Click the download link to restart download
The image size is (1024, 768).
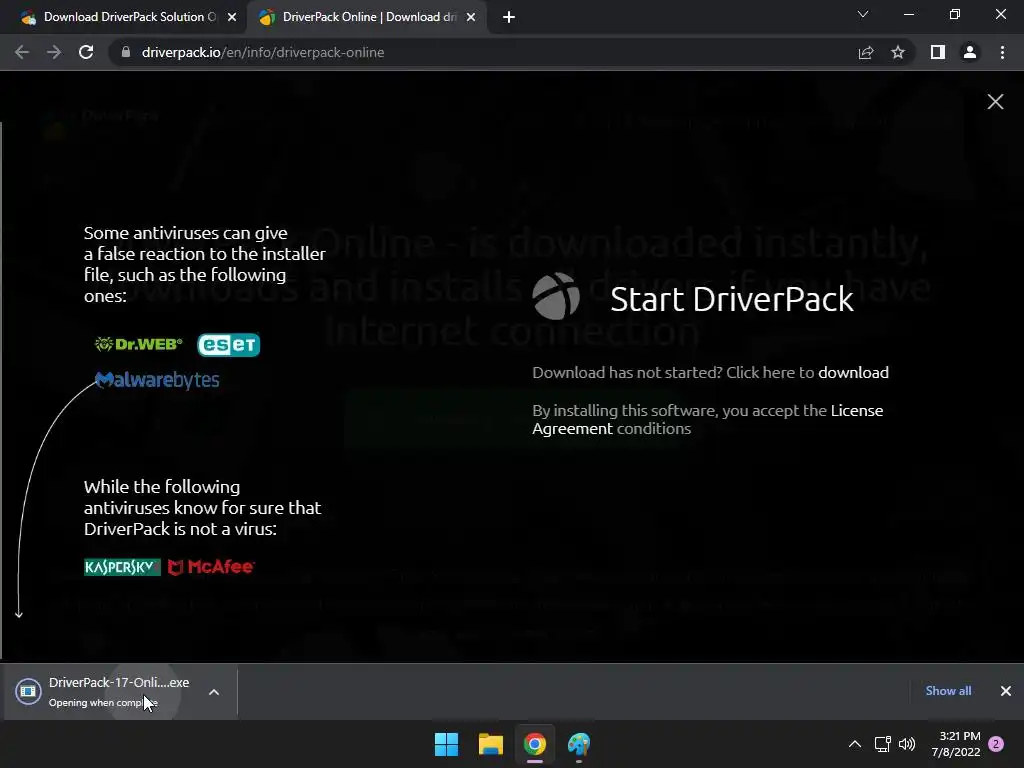coord(853,372)
